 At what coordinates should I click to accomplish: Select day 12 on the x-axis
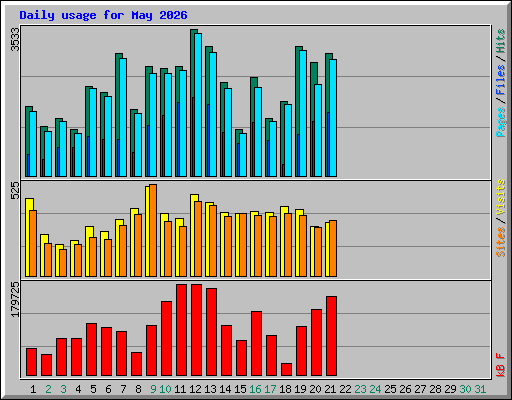click(x=195, y=389)
